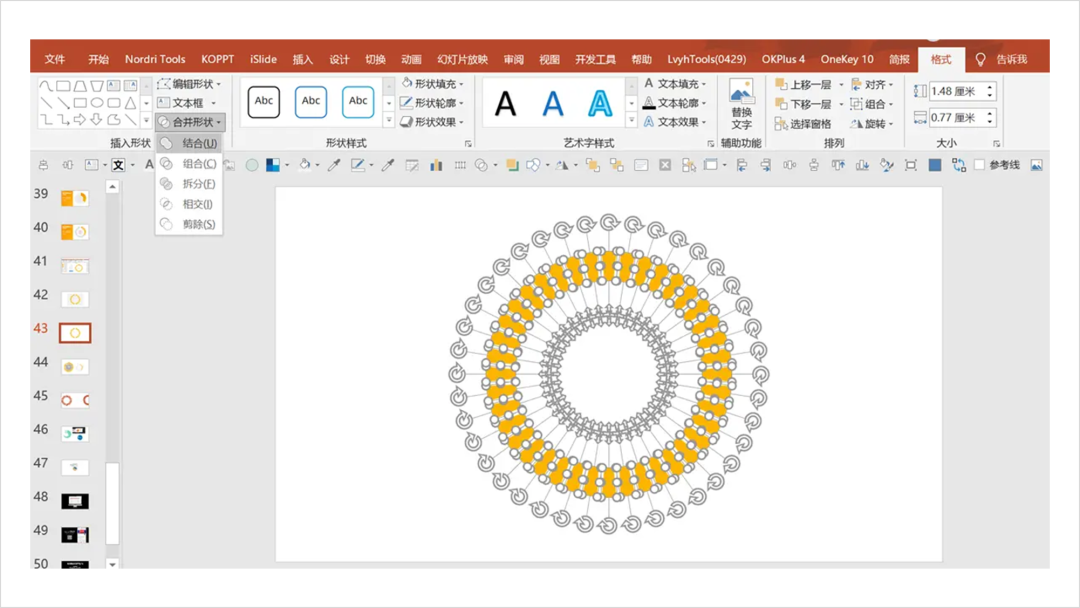Open 形状轮廓 shape outline dropdown
The image size is (1080, 608).
click(433, 103)
